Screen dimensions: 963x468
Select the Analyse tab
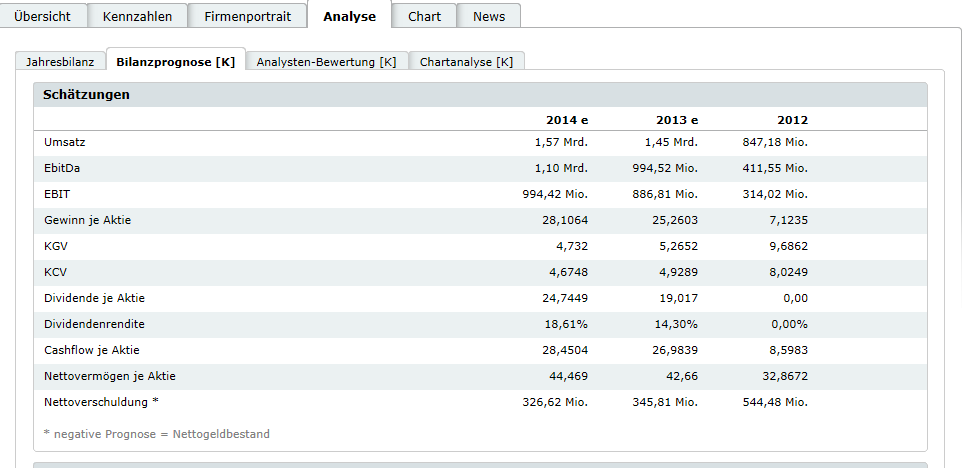349,16
